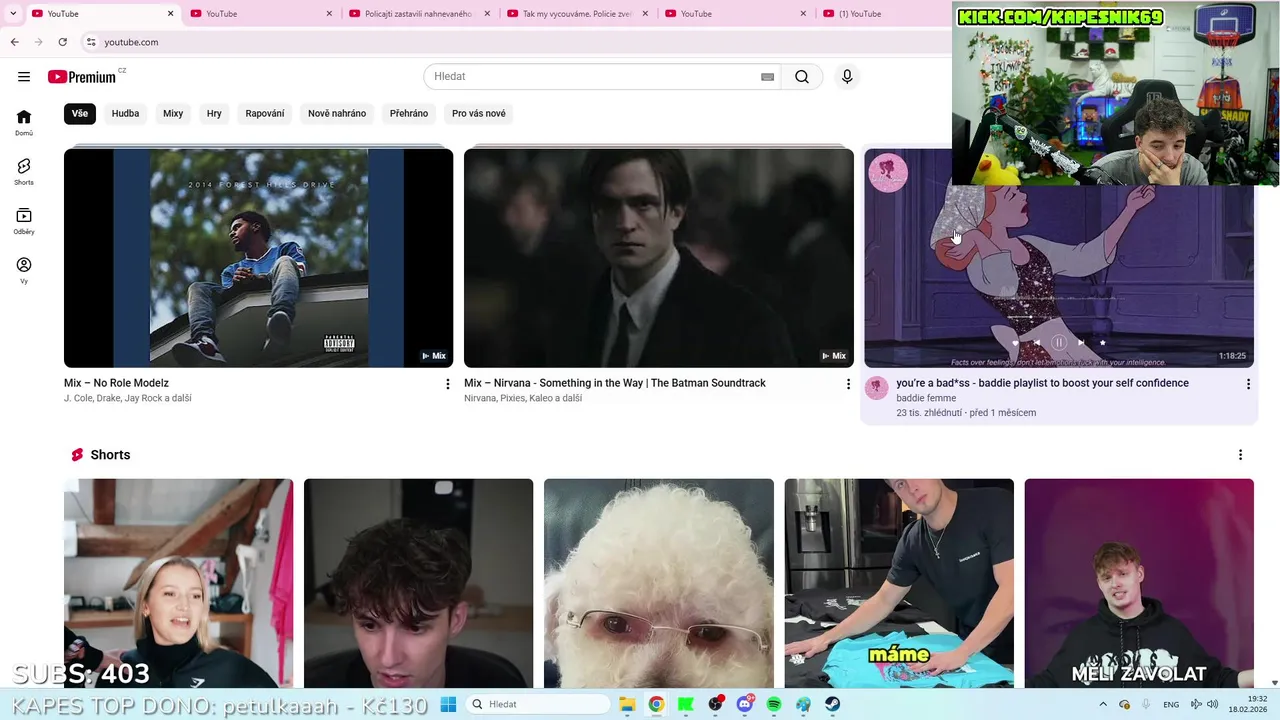Close the Tak my vycouváme tab
This screenshot has height=720, width=1280.
pyautogui.click(x=645, y=14)
